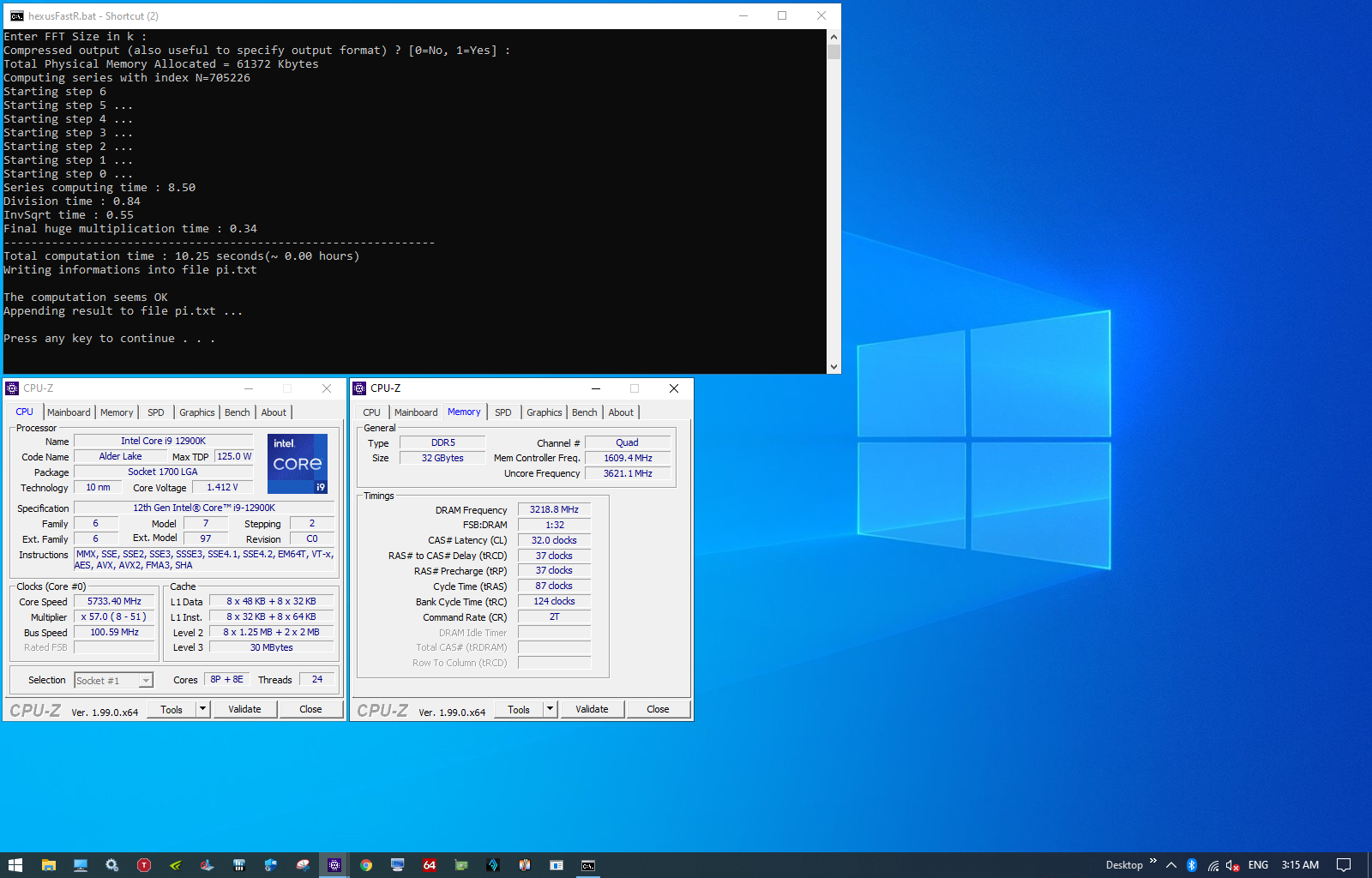
Task: Click the red octagon T taskbar icon
Action: pyautogui.click(x=144, y=865)
